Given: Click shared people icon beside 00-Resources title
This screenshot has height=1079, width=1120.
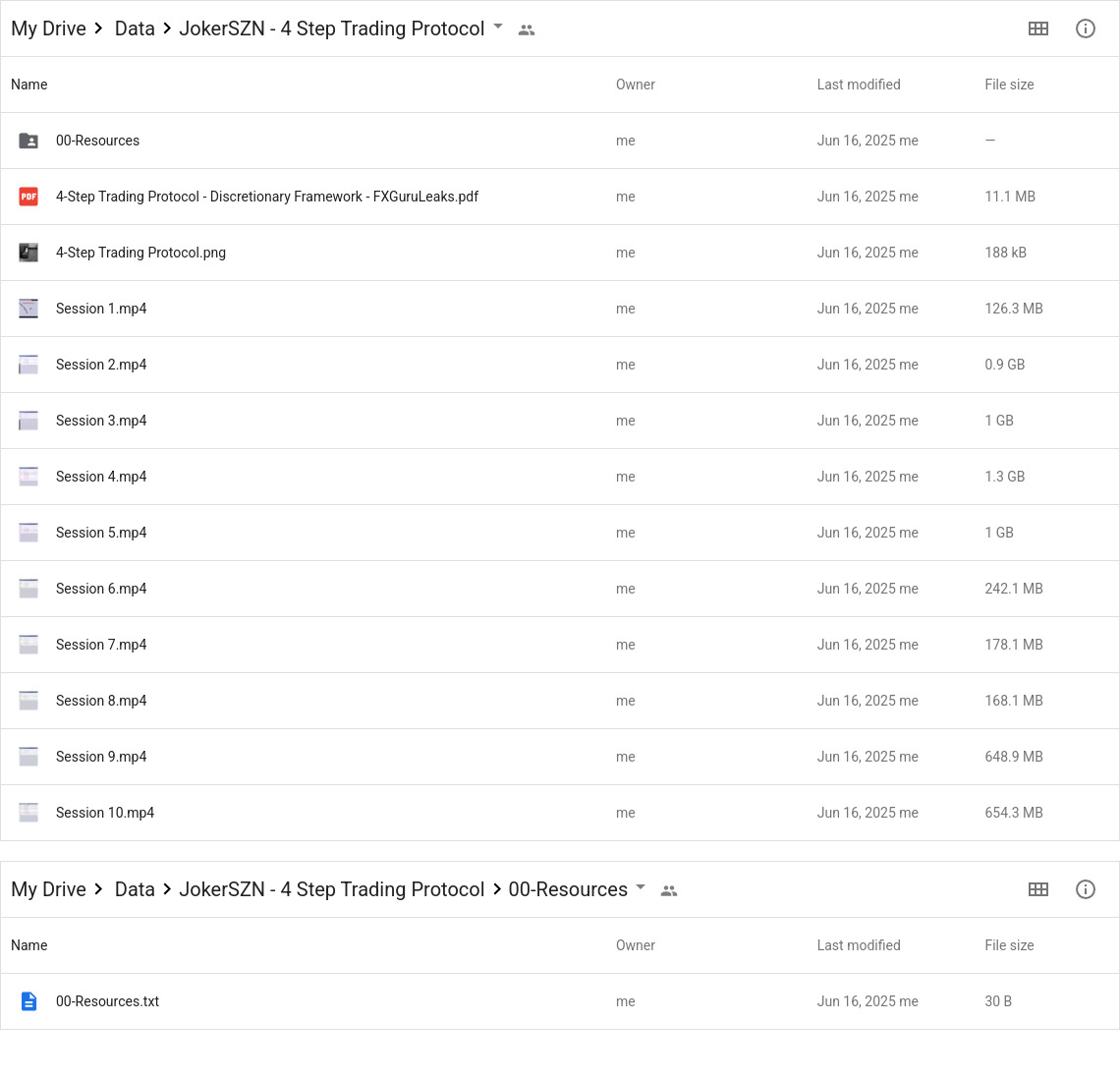Looking at the screenshot, I should point(669,891).
